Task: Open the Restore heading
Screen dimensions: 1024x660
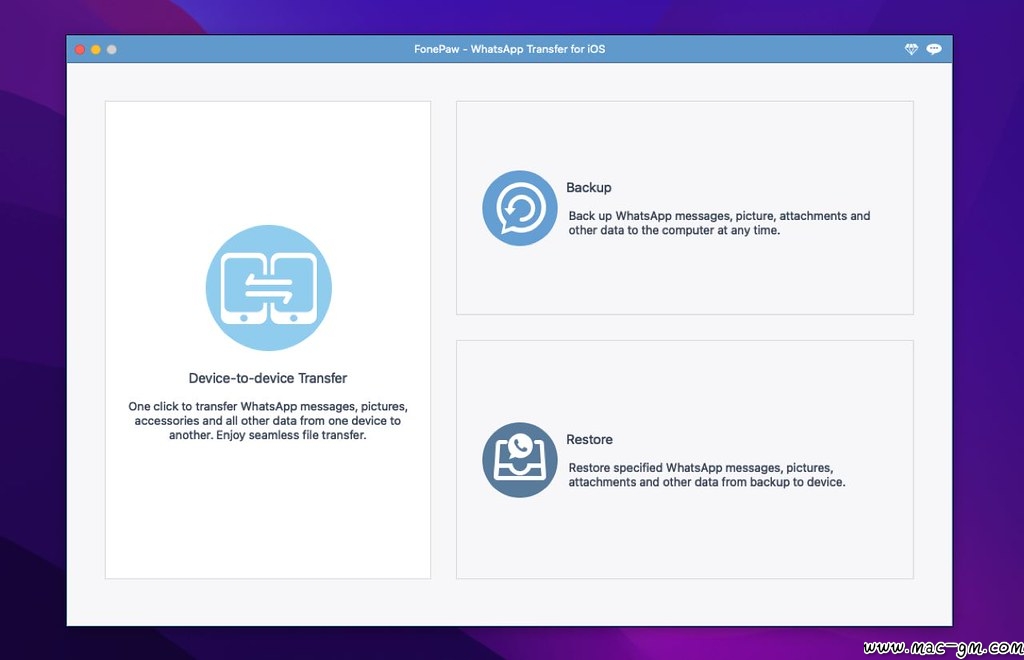Action: (x=589, y=439)
